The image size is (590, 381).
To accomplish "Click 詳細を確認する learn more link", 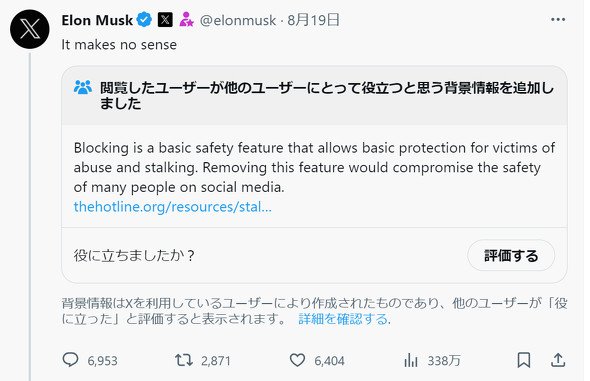I will [344, 319].
